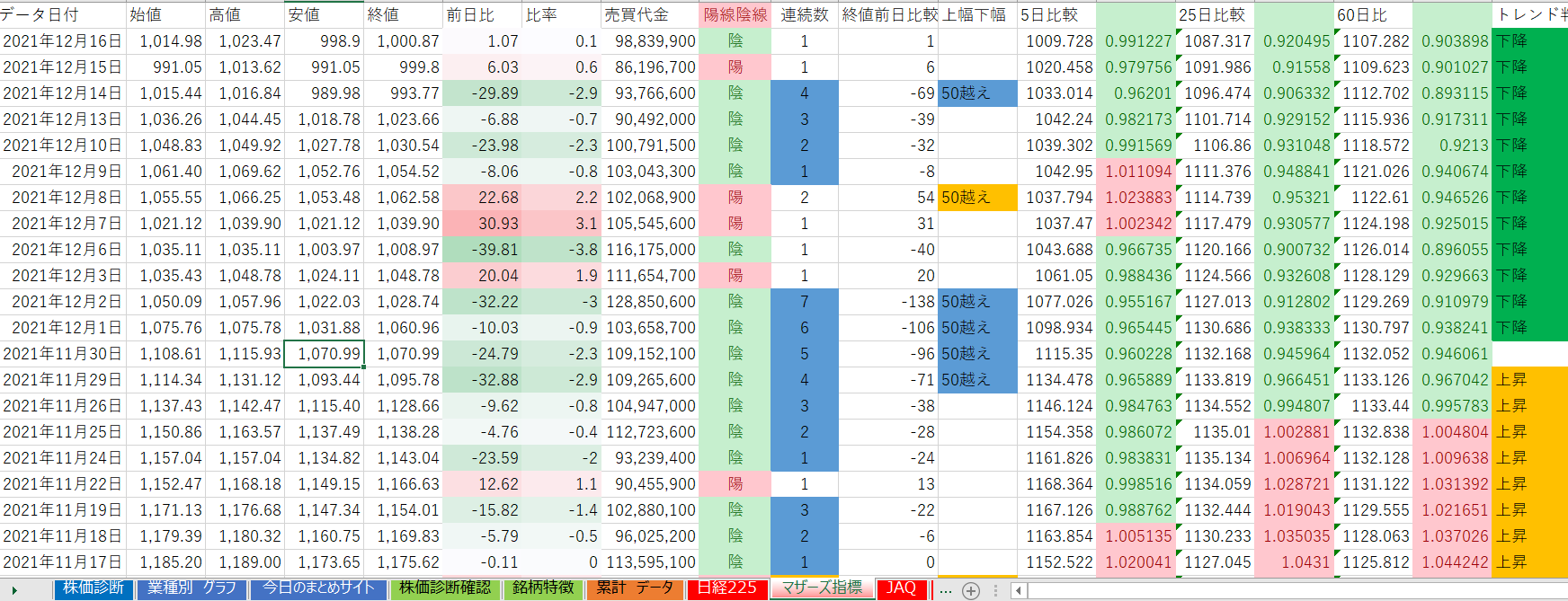
Task: Select the 株価診断確認 sheet tab
Action: pos(445,588)
